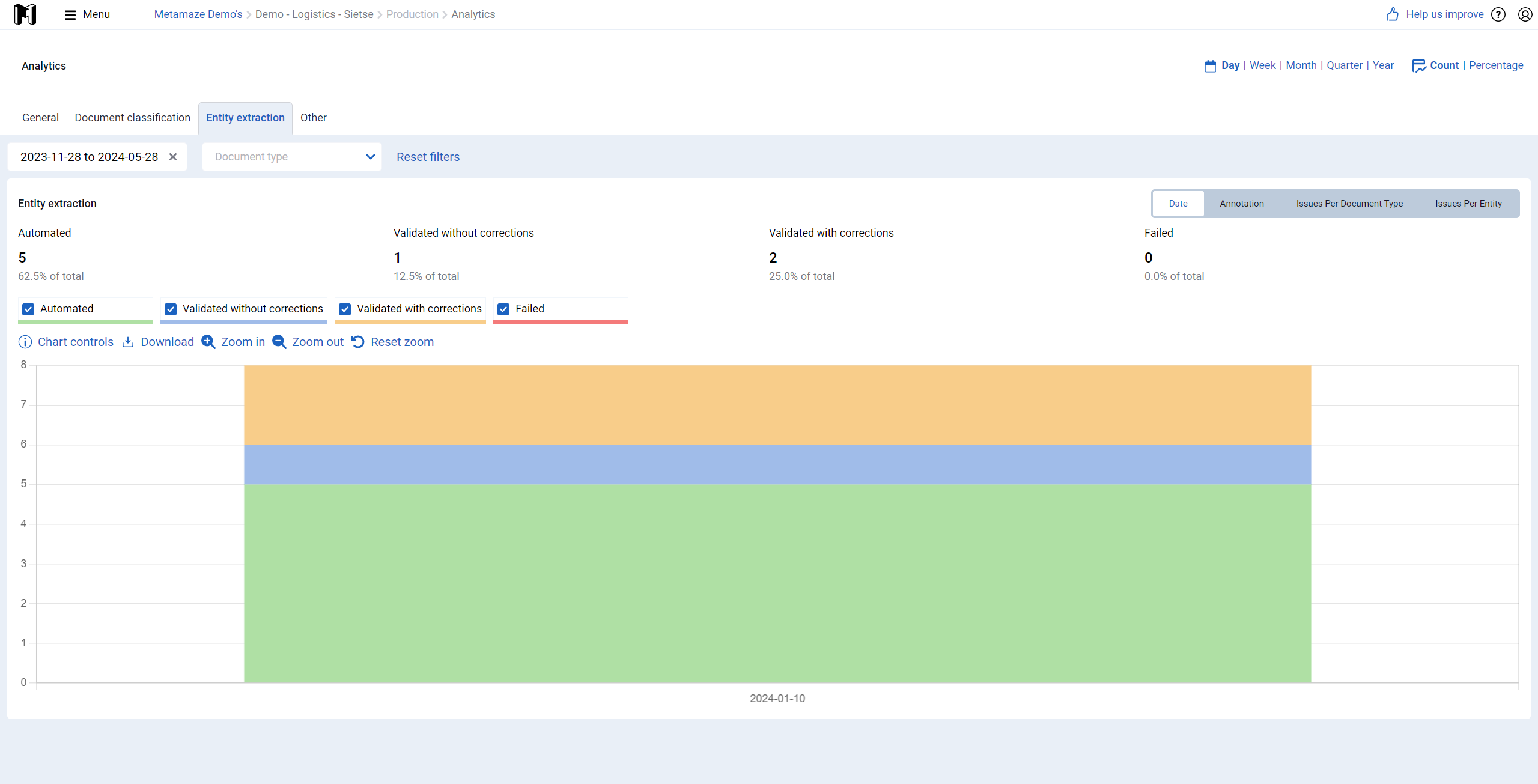Group the chart by Quarter
This screenshot has height=784, width=1538.
click(x=1345, y=65)
